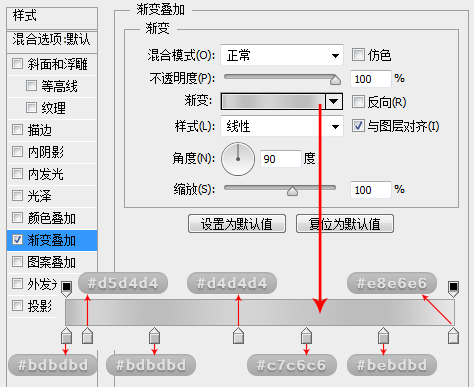Select the highlighted 渐变叠加 row

point(52,240)
